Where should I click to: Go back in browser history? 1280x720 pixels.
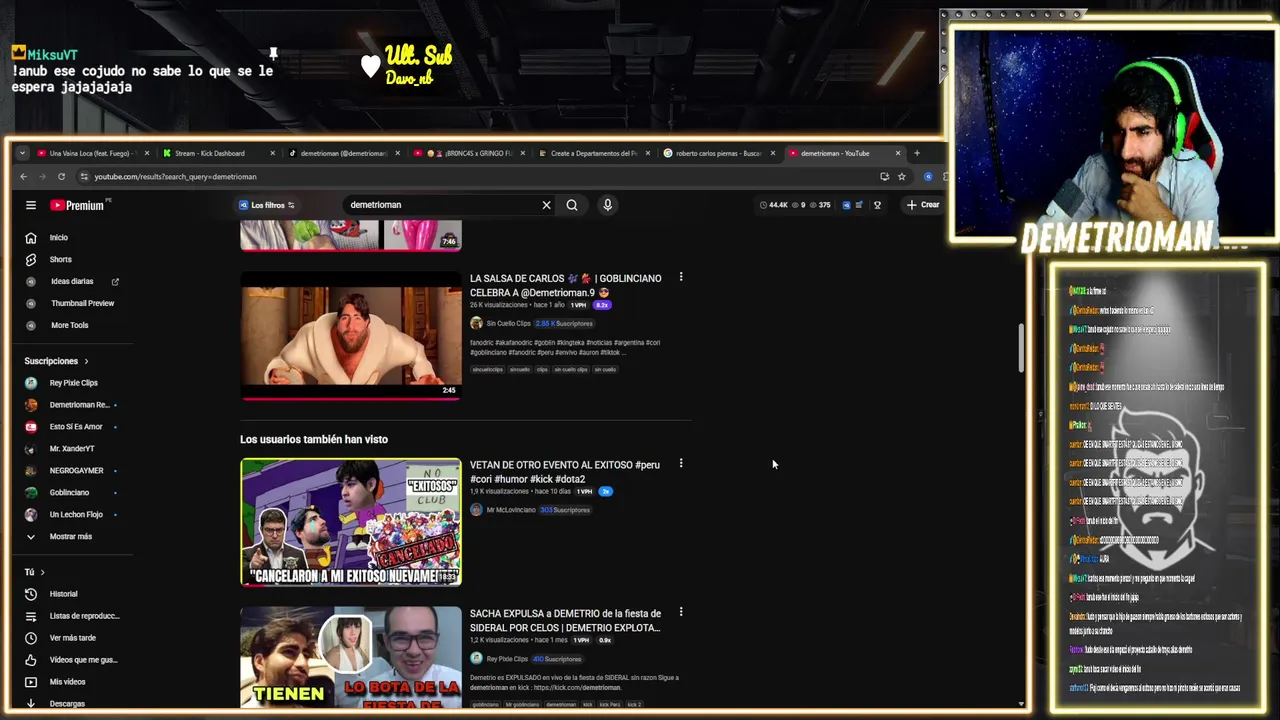point(24,177)
